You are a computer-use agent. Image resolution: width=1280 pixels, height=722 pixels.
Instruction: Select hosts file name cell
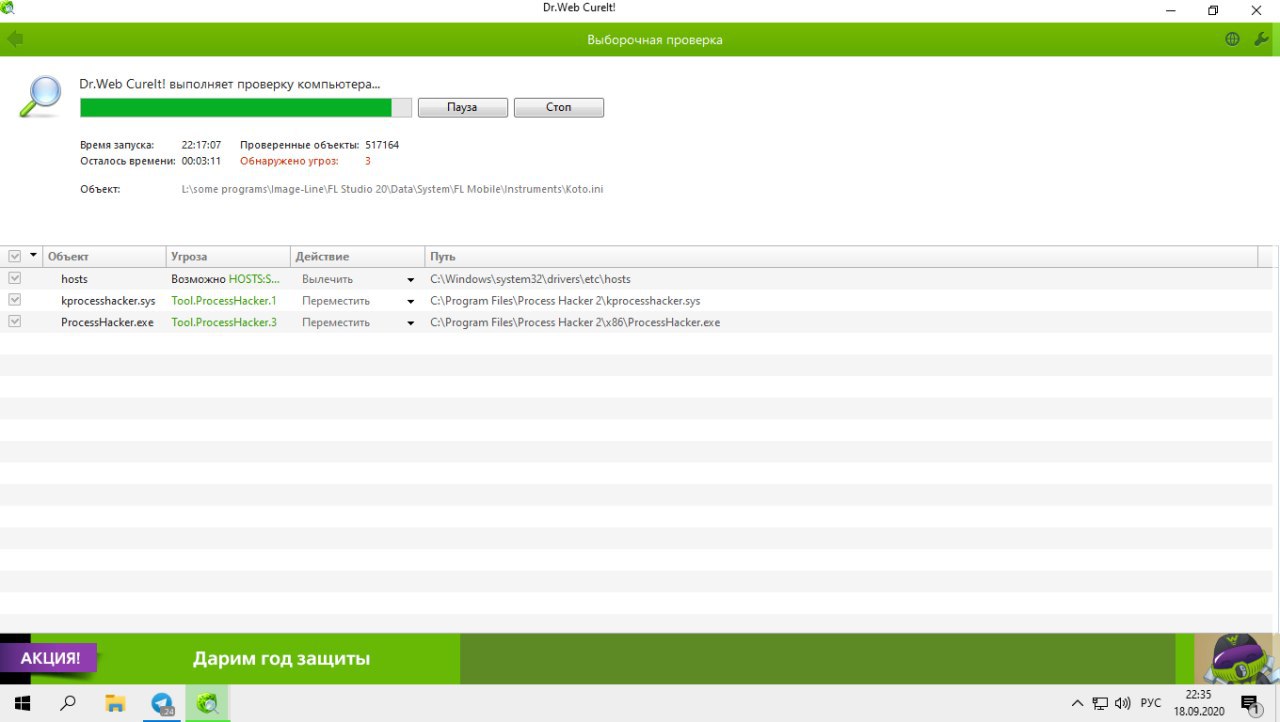(74, 279)
